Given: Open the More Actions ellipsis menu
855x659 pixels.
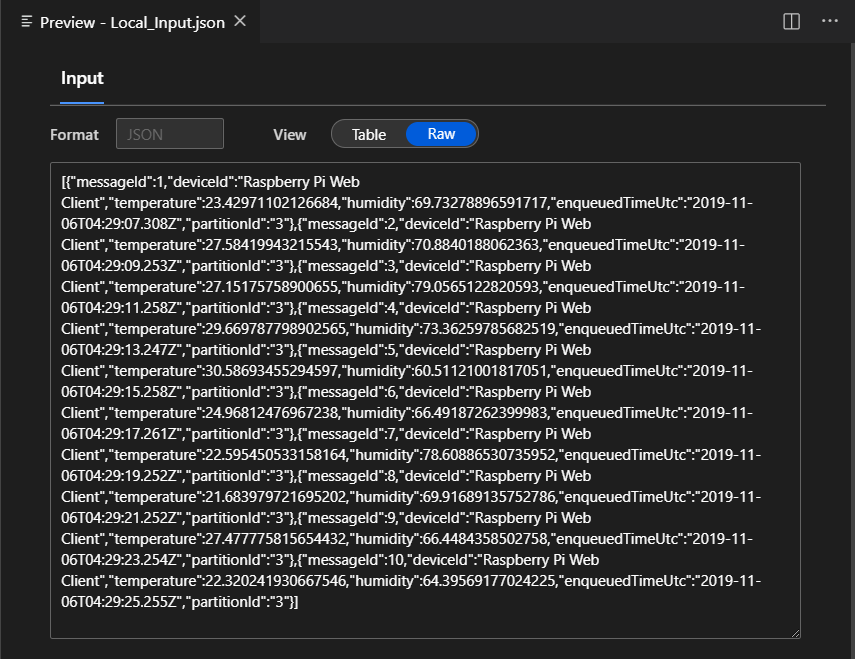Looking at the screenshot, I should coord(829,21).
